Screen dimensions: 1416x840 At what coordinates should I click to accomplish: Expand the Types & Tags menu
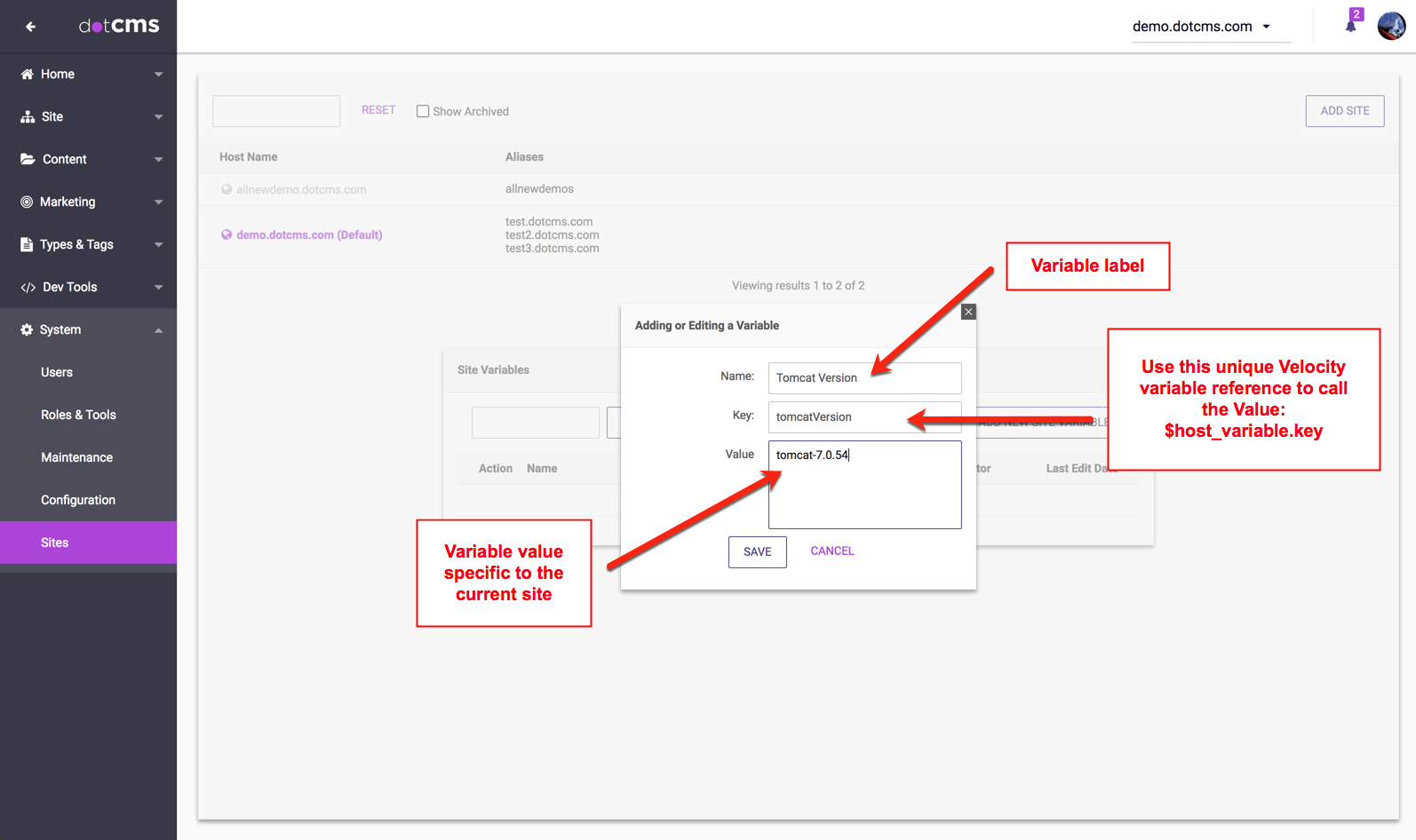(158, 245)
